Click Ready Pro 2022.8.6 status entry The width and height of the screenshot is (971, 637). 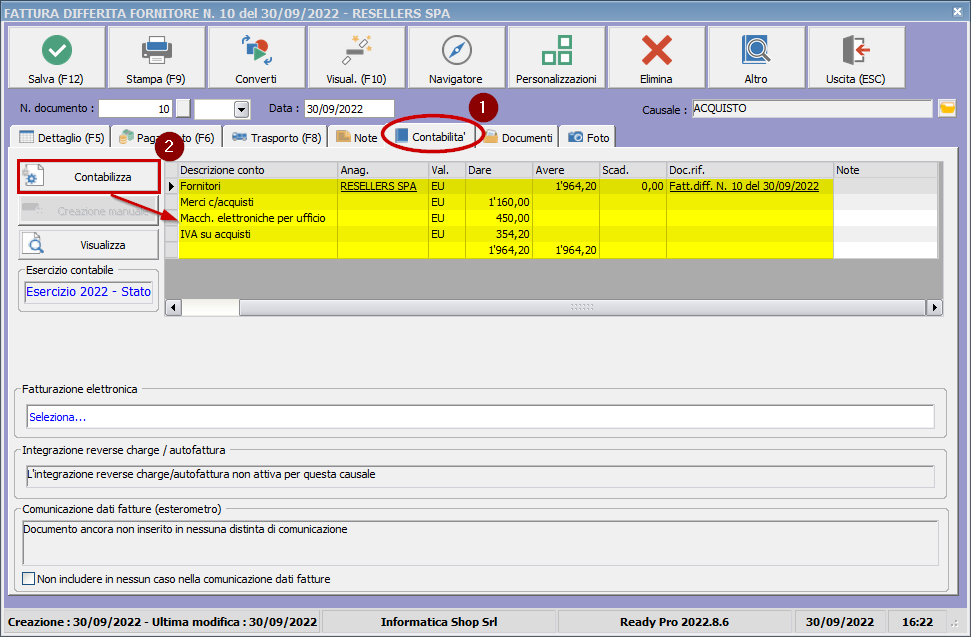[674, 622]
